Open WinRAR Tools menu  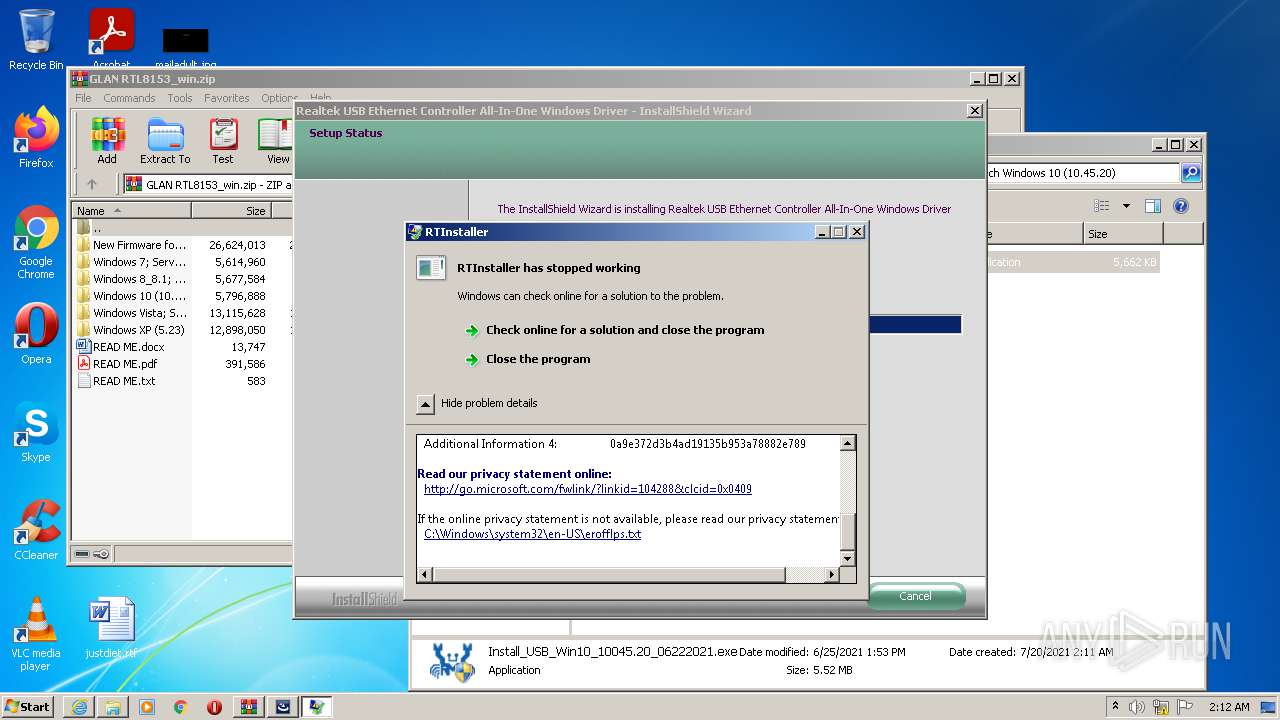click(x=180, y=98)
